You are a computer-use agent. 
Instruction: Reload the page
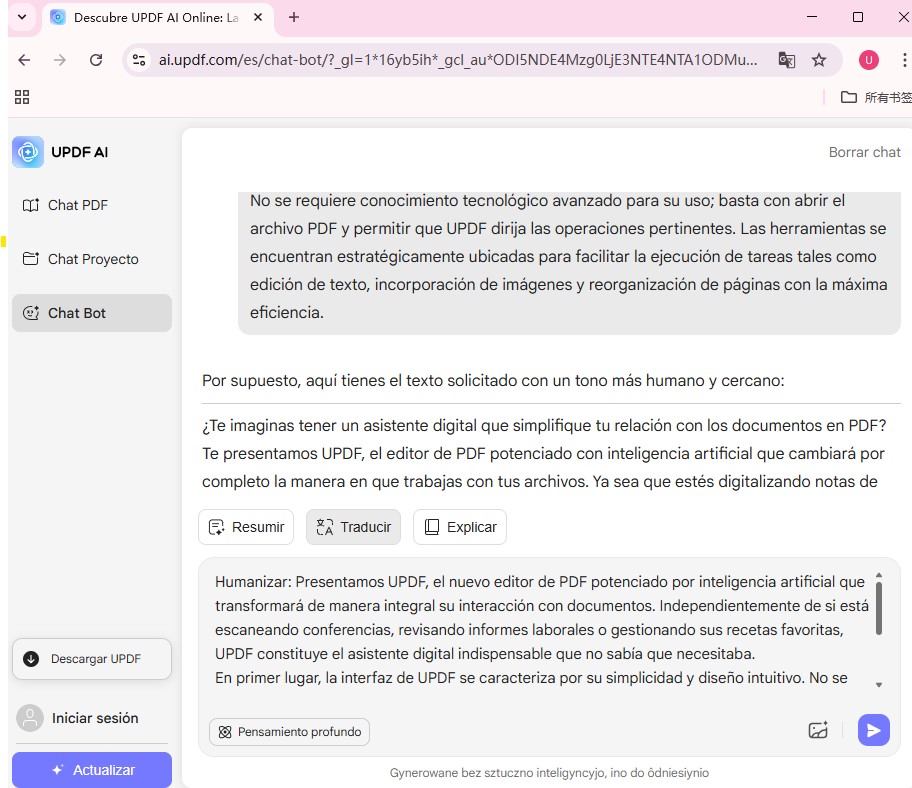point(96,60)
